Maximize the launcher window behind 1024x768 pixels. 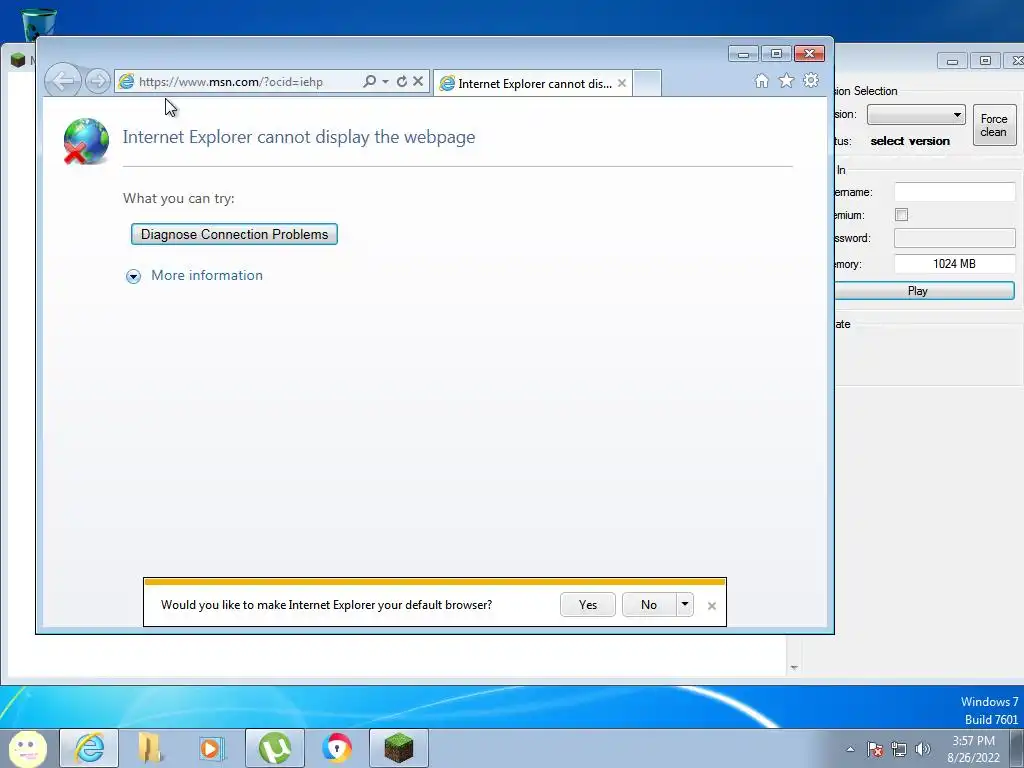coord(985,61)
